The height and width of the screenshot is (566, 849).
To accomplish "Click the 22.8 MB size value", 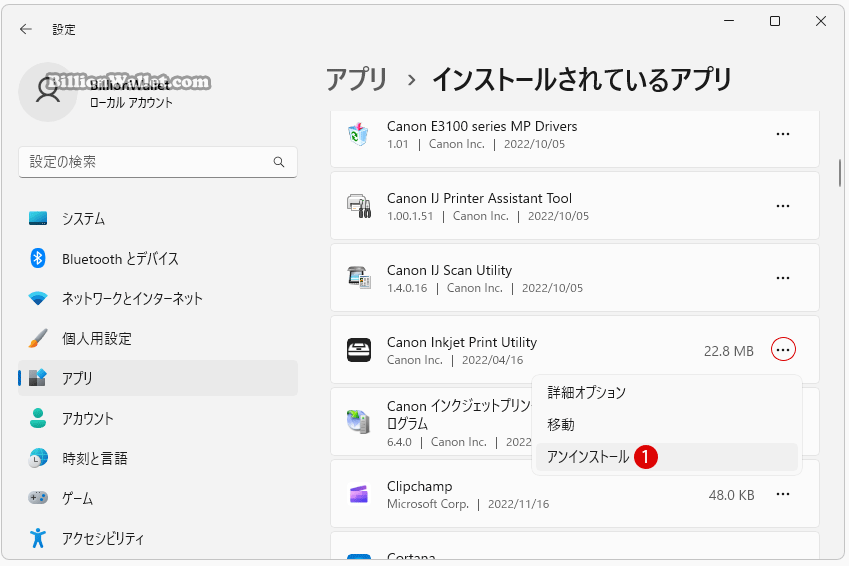I will [x=729, y=351].
